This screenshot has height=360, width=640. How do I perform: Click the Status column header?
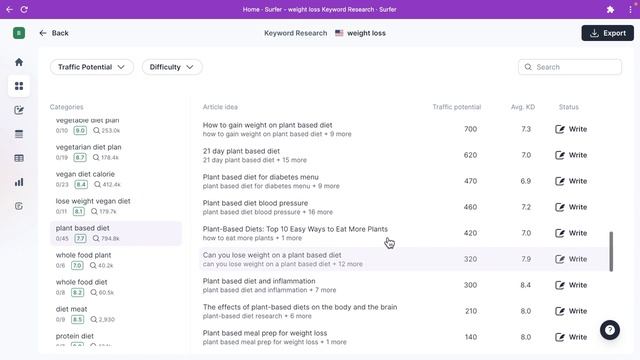pos(569,107)
